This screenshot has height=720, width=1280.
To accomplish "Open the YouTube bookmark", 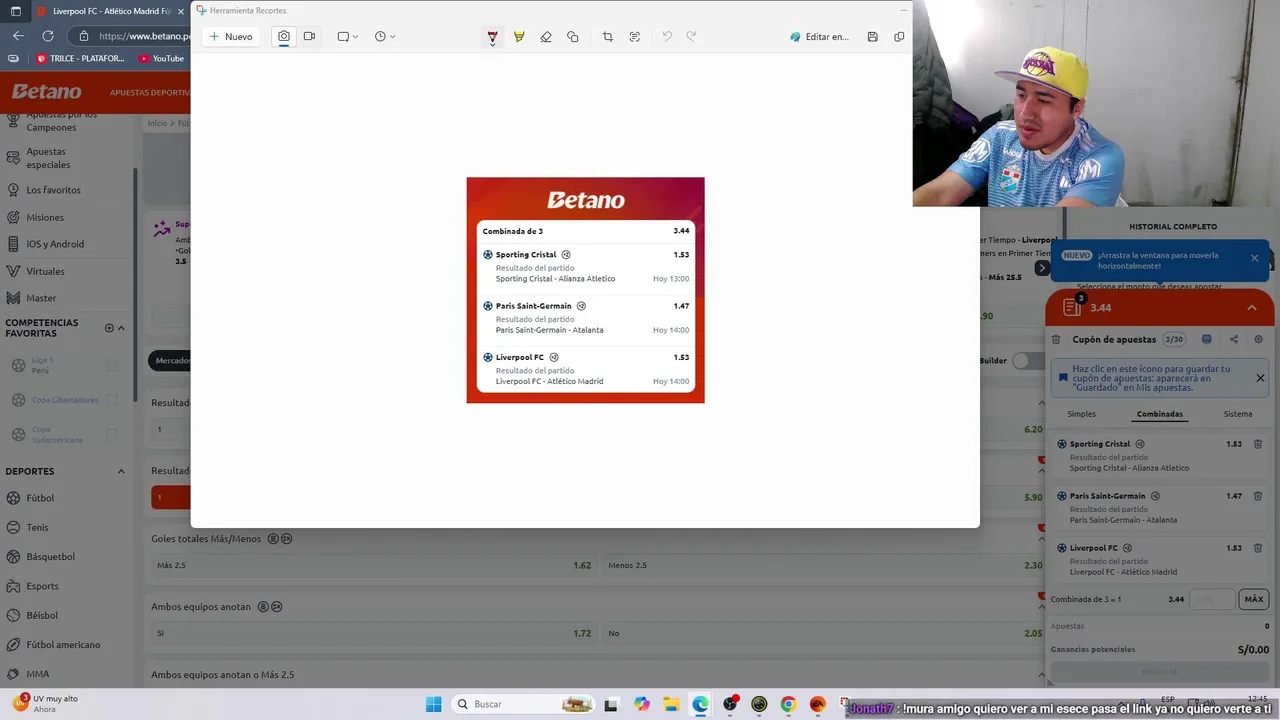I will [162, 58].
